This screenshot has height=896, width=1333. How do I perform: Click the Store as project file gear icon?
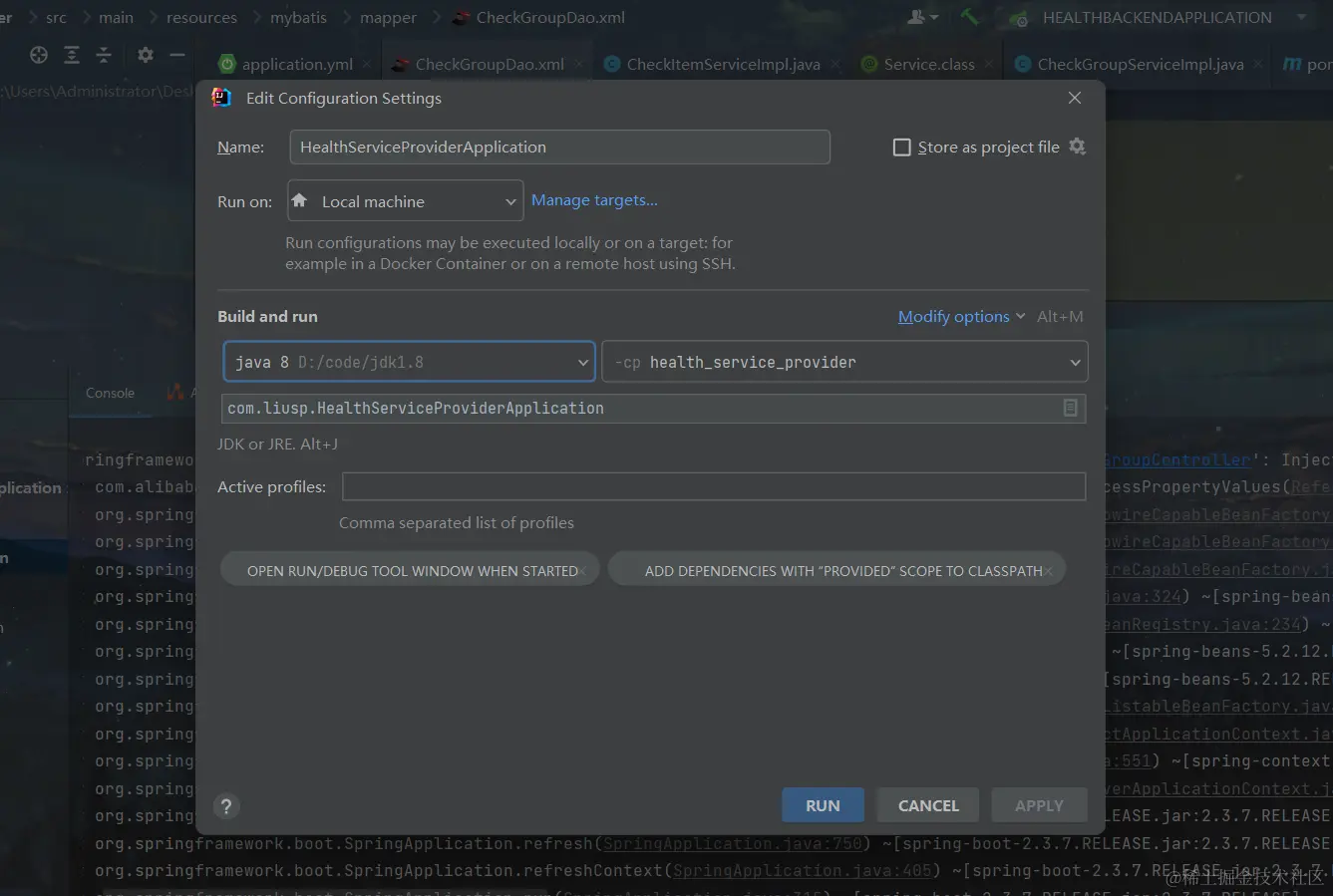[1077, 147]
